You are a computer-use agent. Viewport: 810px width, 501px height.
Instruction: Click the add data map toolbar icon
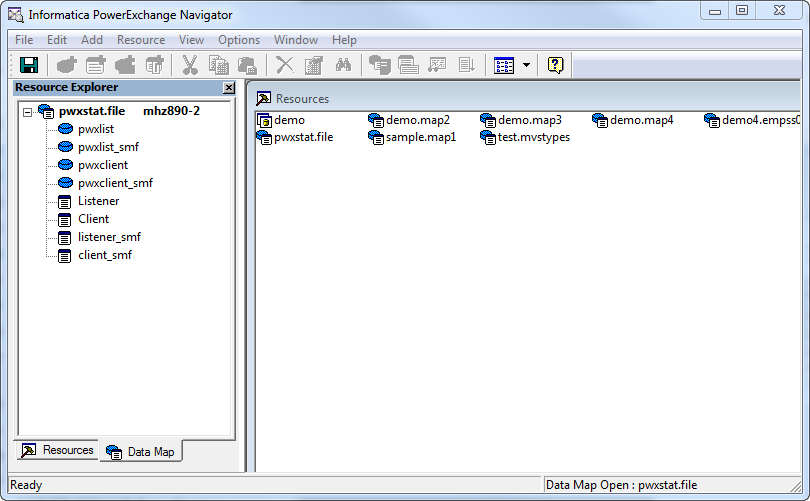(66, 65)
